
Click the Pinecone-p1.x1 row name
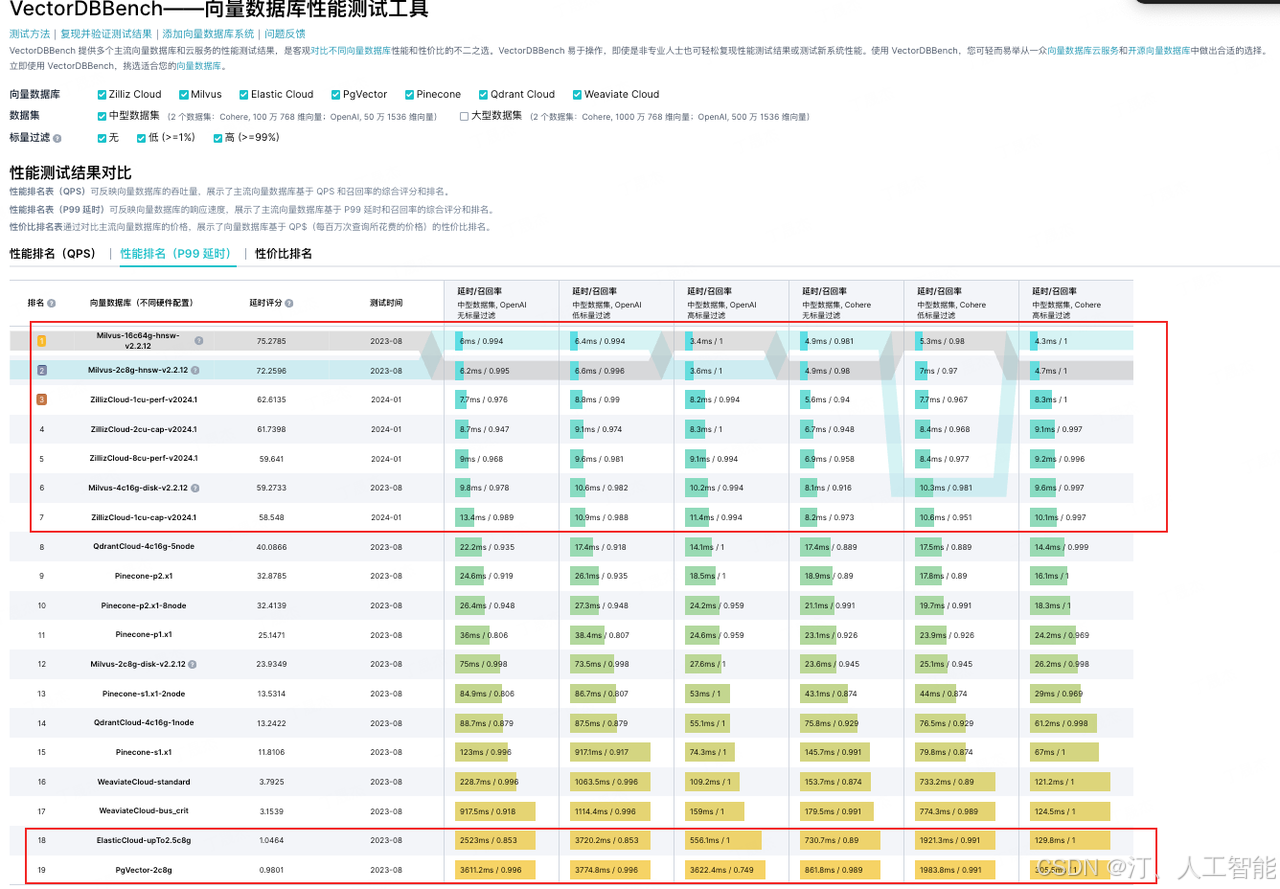(x=143, y=635)
